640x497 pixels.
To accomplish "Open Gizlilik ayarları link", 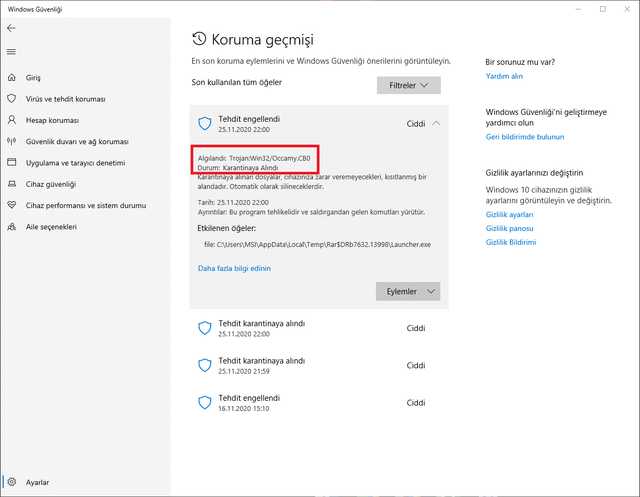I will pos(509,214).
